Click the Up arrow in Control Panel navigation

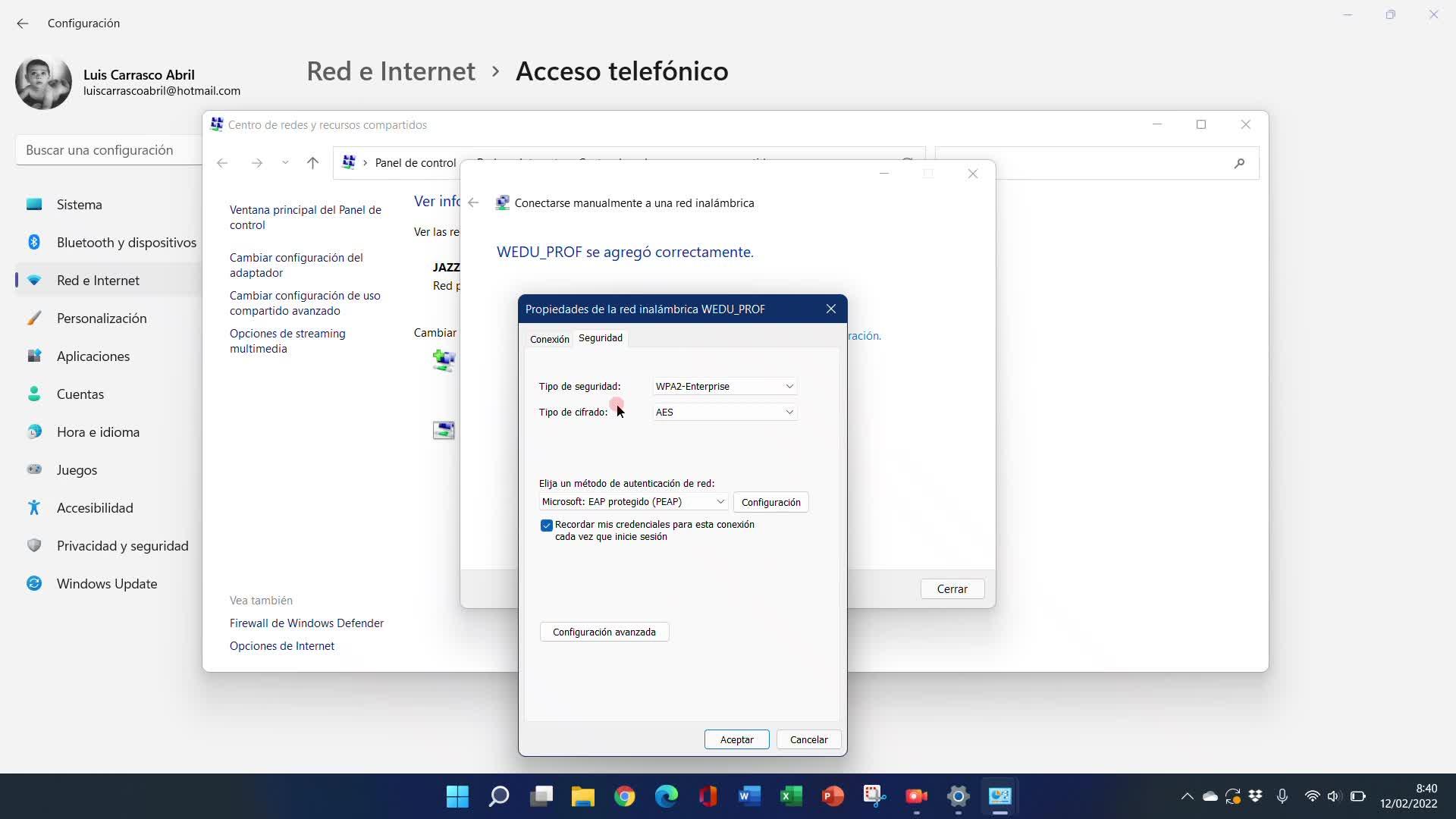pos(312,163)
